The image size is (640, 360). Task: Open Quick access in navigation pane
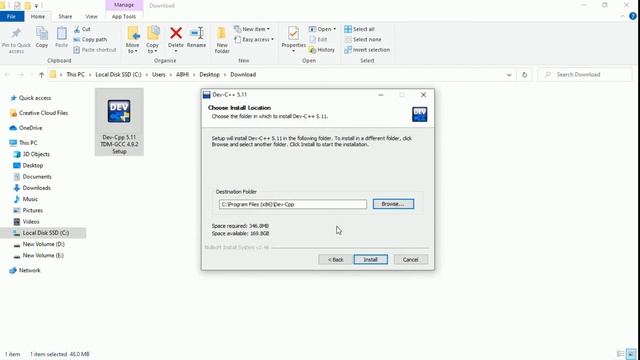coord(35,98)
